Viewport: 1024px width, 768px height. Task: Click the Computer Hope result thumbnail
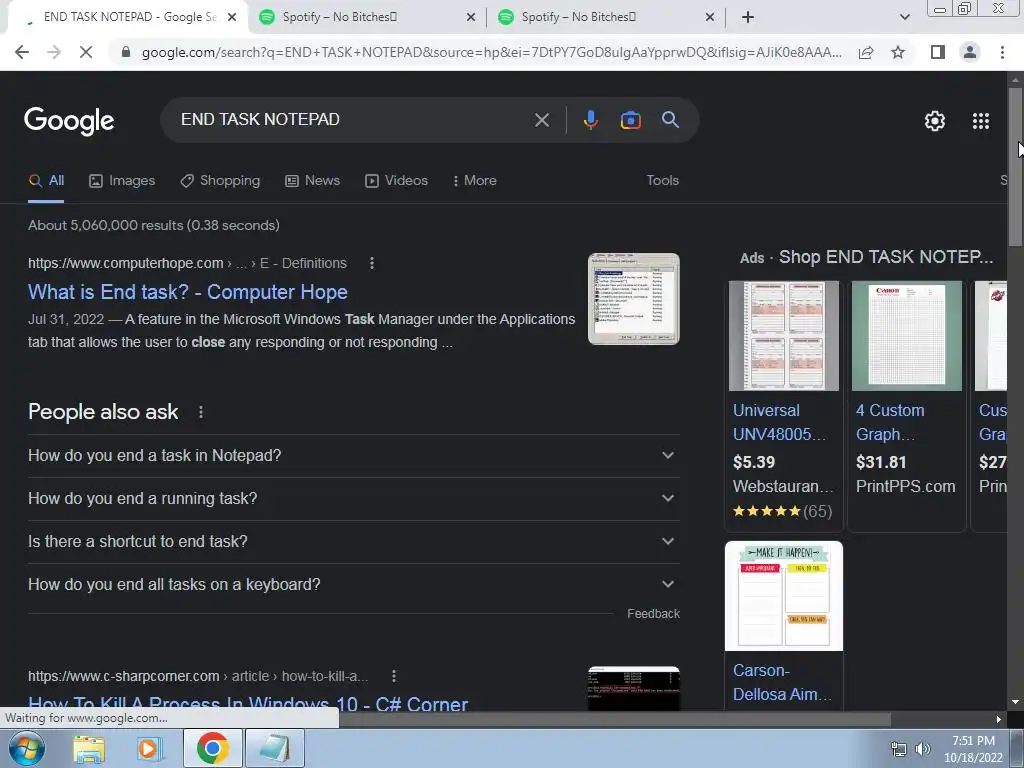633,299
